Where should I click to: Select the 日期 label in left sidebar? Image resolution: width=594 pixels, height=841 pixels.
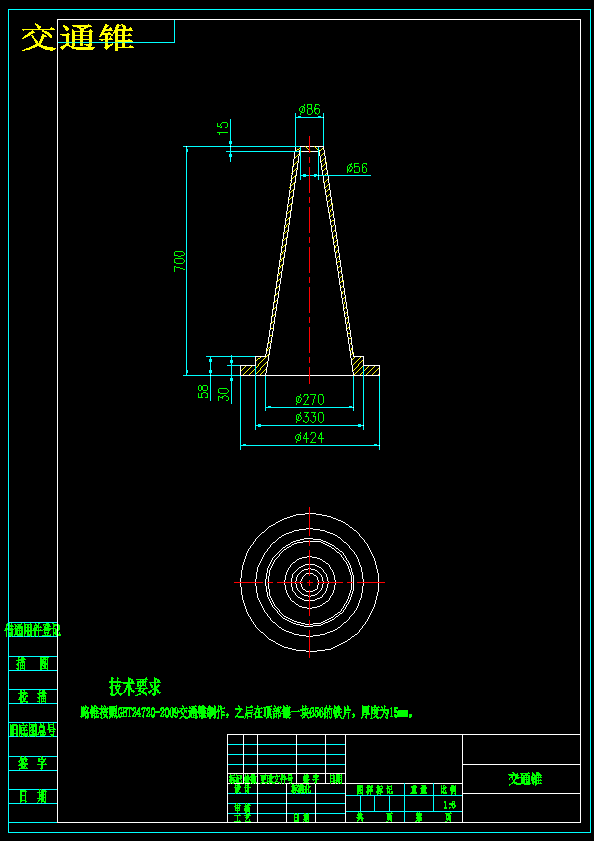[32, 796]
